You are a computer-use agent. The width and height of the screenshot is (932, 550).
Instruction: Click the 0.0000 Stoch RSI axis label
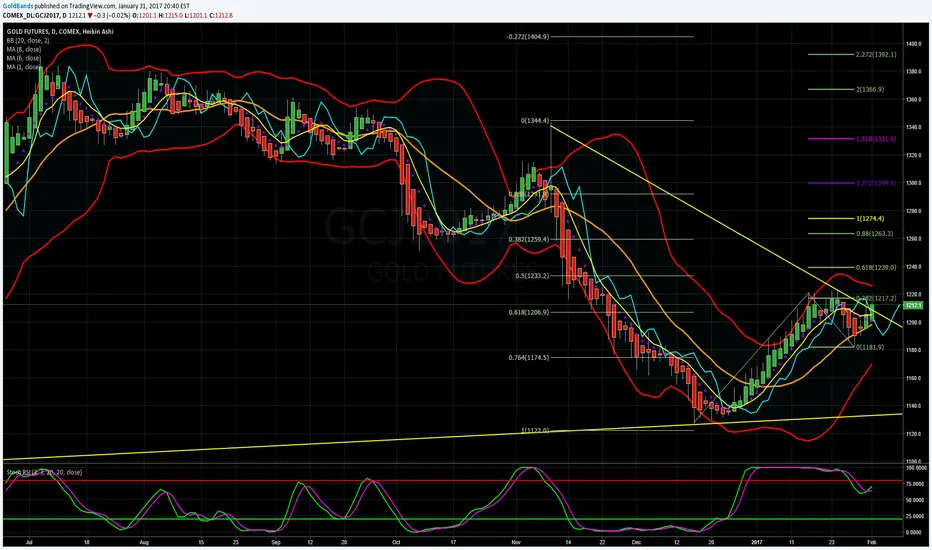(x=915, y=532)
